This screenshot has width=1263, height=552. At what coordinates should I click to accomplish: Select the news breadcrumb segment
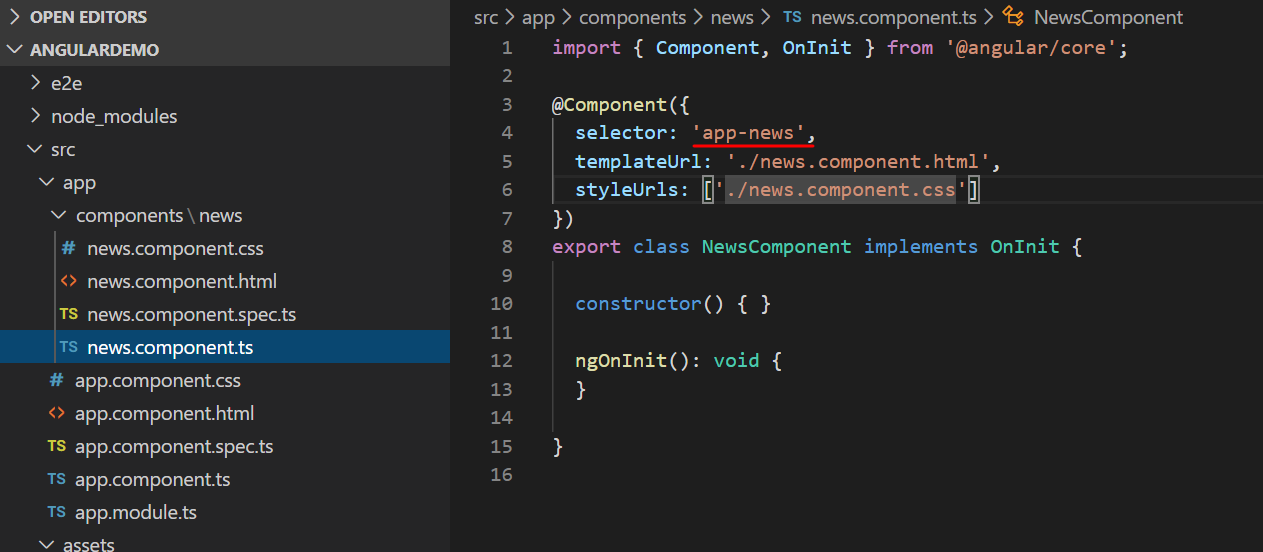pyautogui.click(x=731, y=17)
